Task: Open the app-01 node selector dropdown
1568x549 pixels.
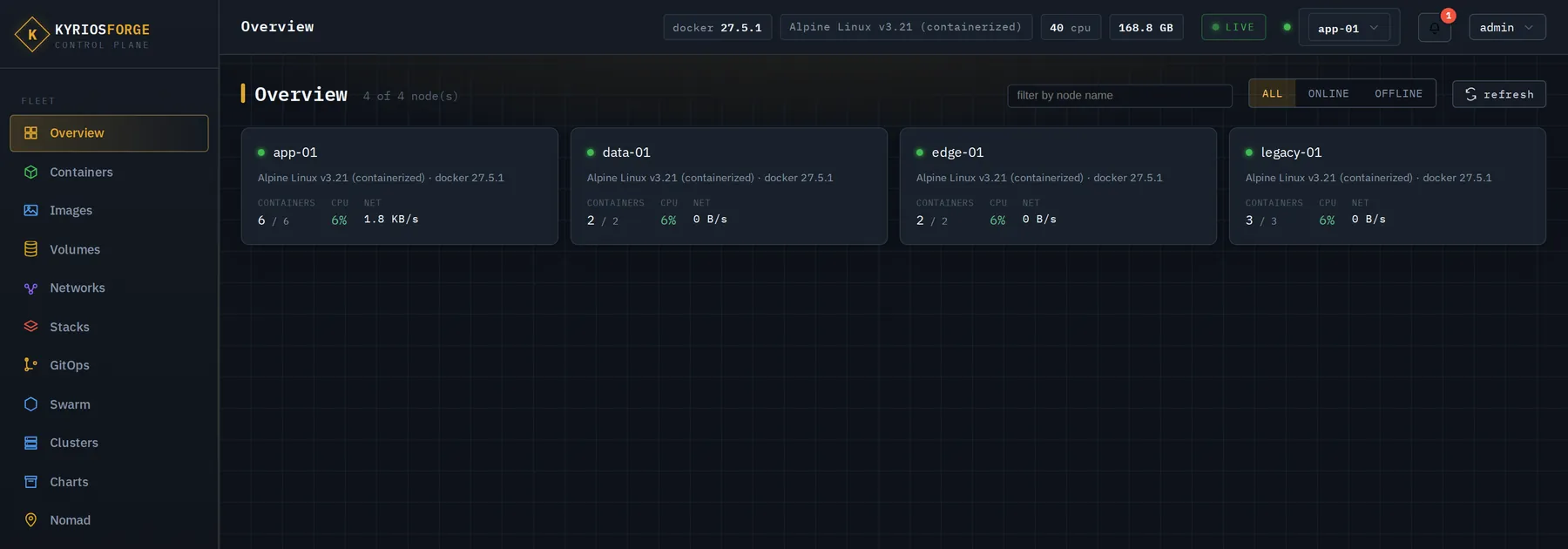Action: [x=1348, y=28]
